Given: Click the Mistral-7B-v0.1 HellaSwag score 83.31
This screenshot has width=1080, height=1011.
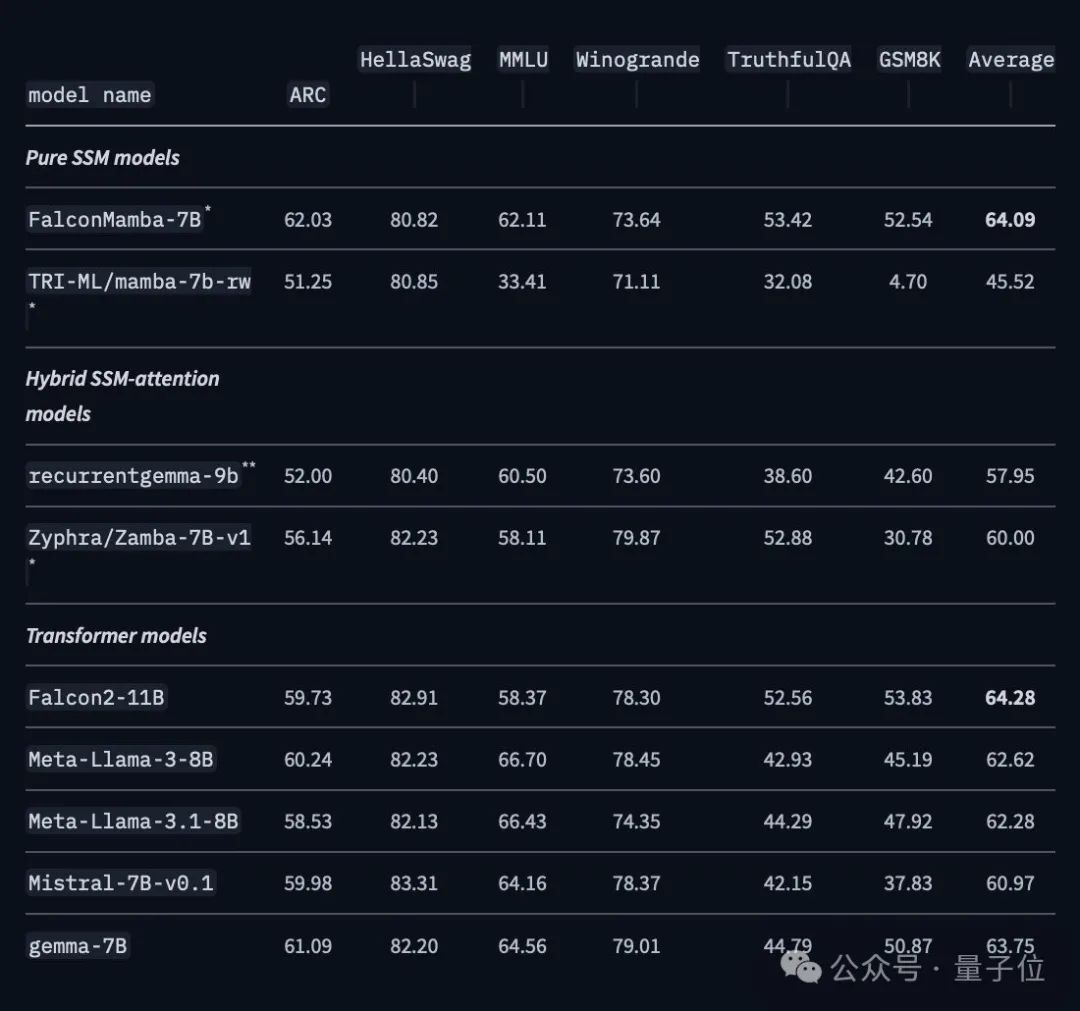Looking at the screenshot, I should (x=414, y=883).
